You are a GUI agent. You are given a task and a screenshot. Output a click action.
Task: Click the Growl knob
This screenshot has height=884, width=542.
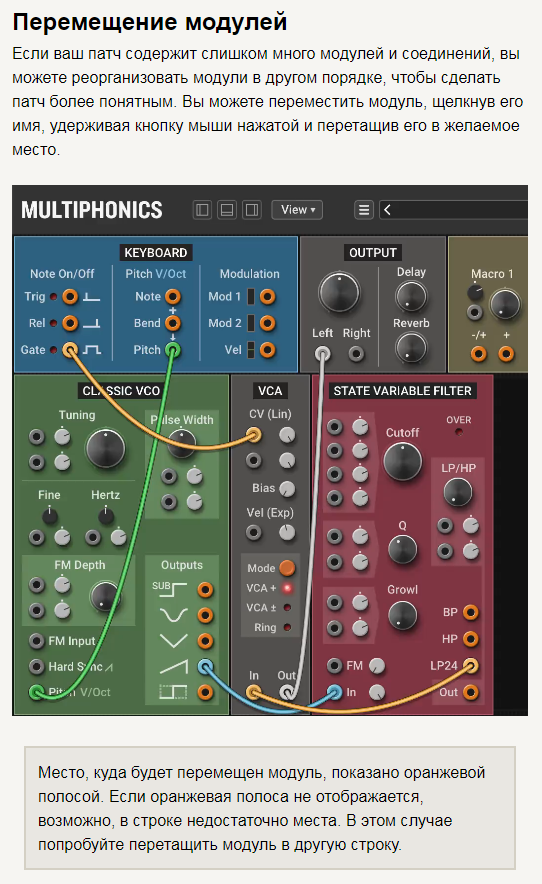tap(402, 615)
